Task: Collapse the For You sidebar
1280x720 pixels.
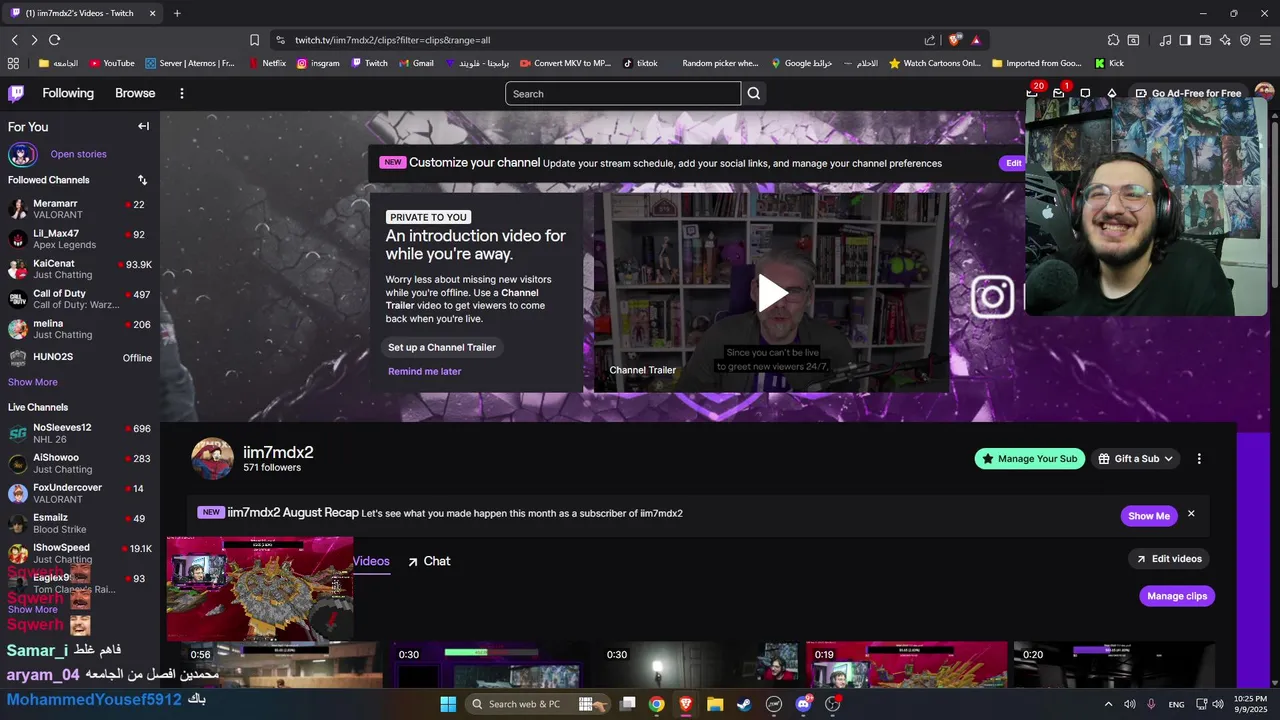Action: click(x=143, y=126)
